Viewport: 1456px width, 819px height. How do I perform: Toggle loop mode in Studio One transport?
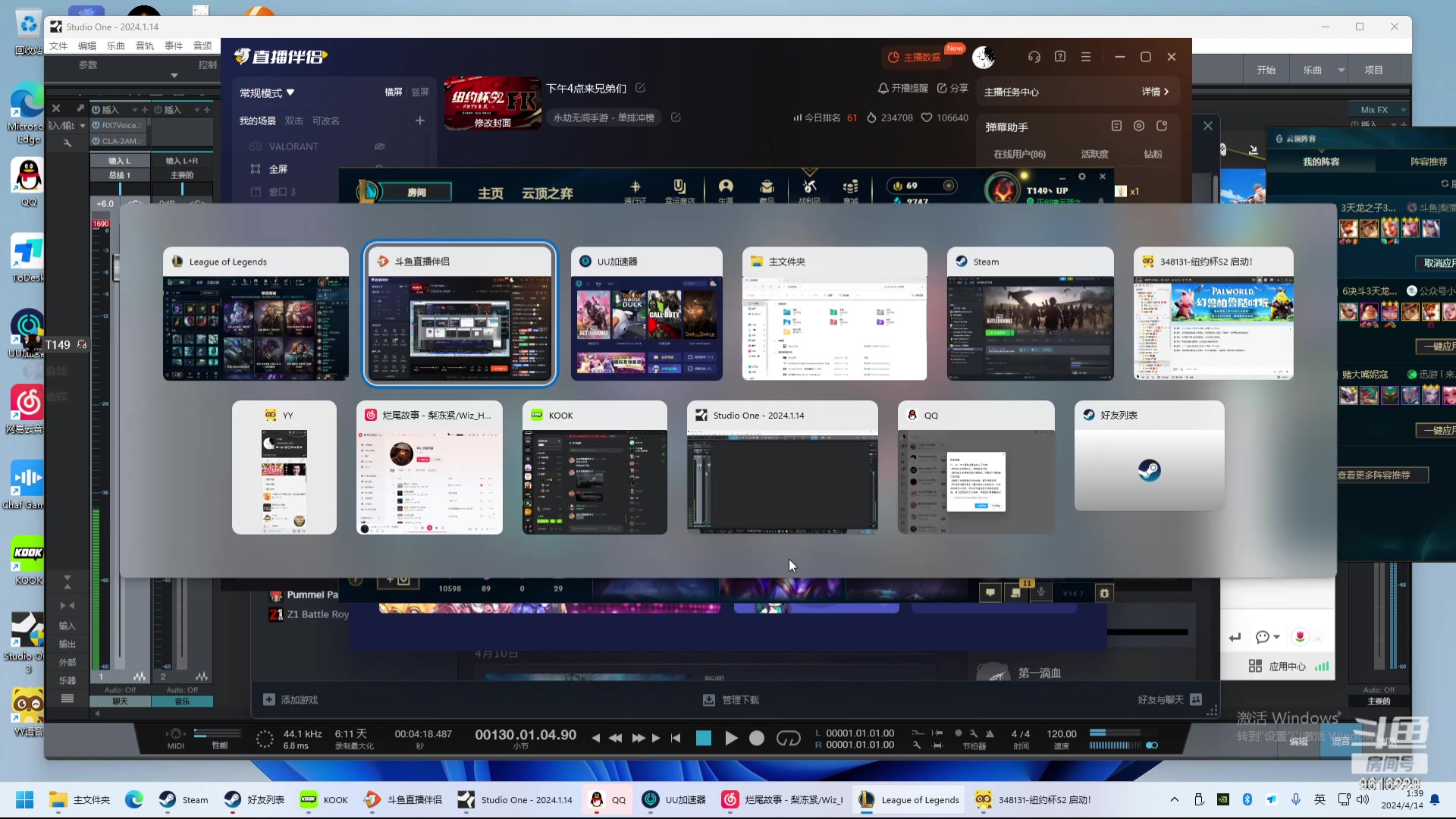788,738
